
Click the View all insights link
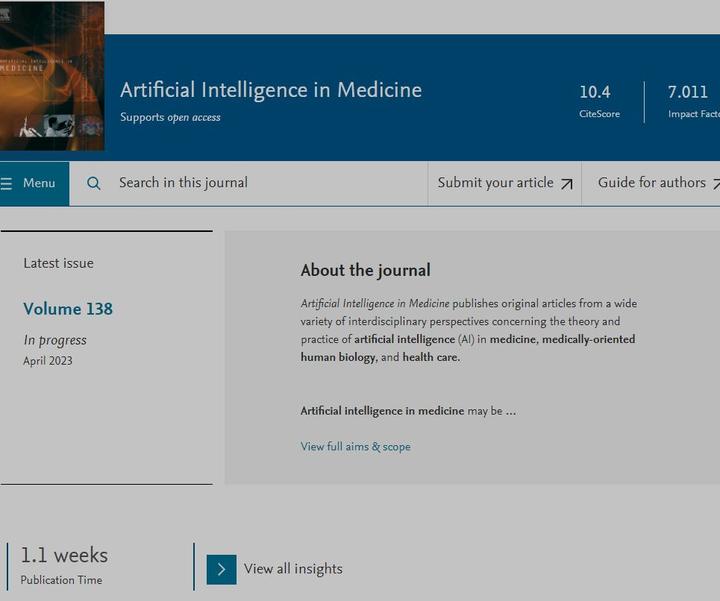click(293, 569)
